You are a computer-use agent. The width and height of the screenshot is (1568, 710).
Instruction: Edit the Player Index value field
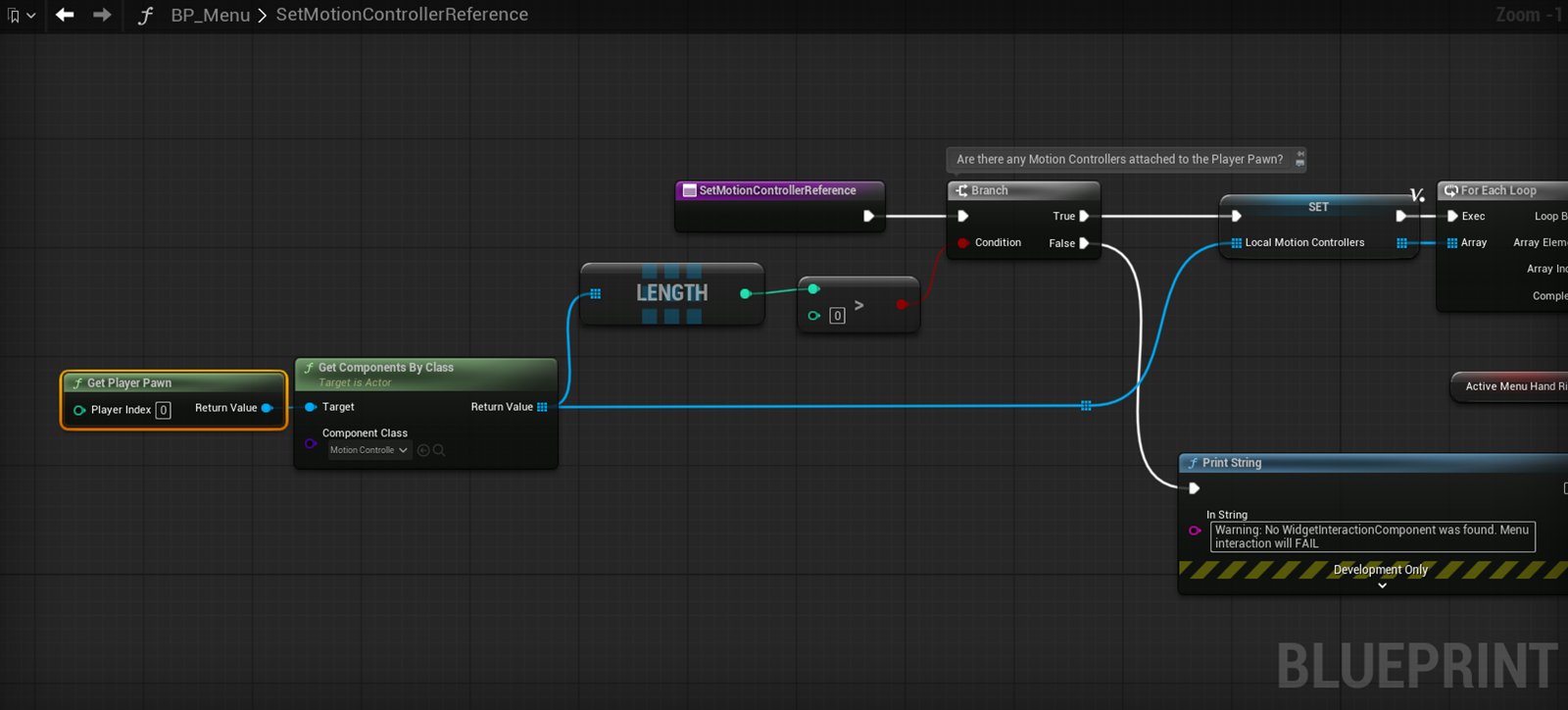tap(164, 410)
